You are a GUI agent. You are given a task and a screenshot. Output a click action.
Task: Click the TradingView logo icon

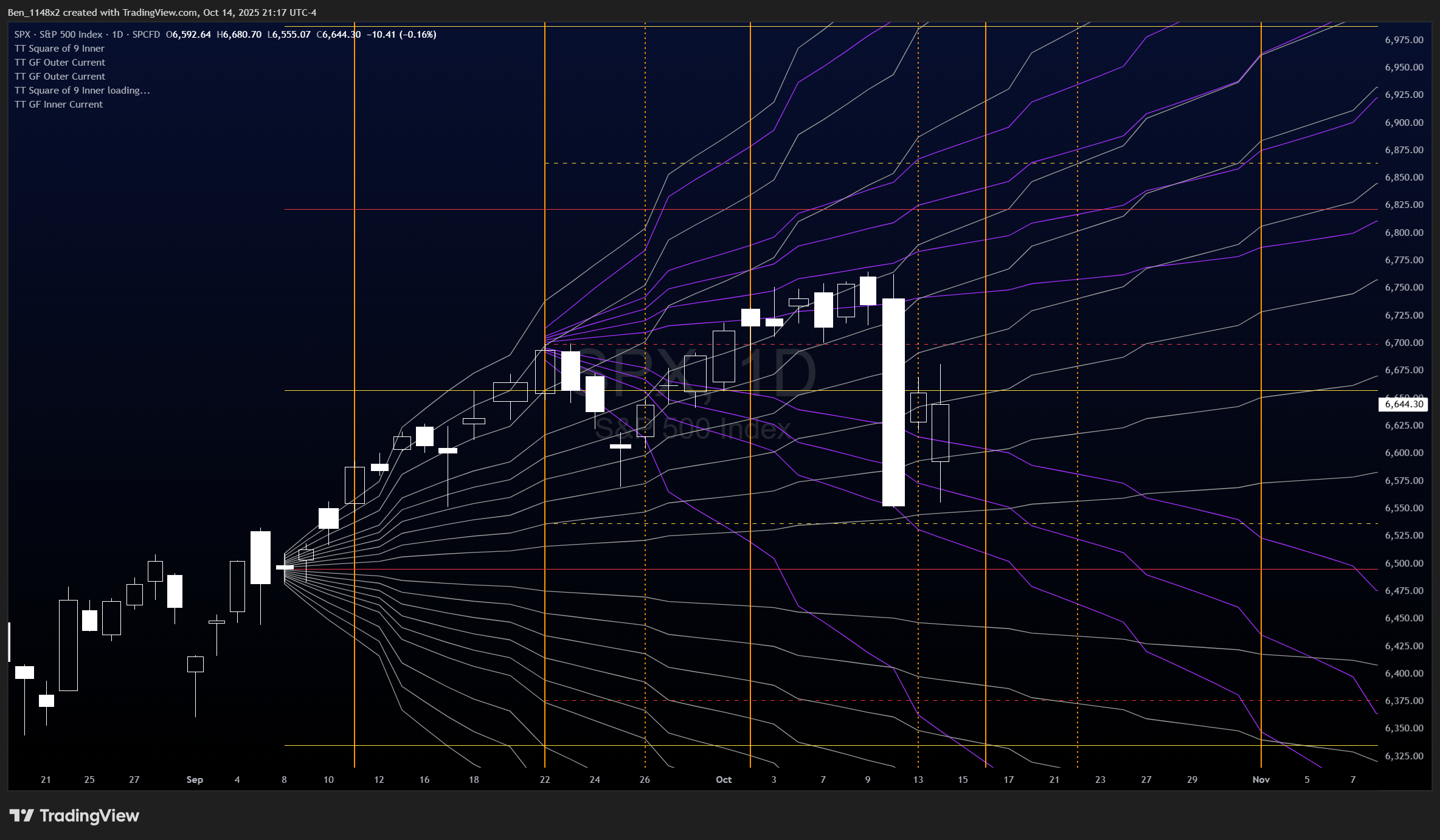click(x=22, y=815)
